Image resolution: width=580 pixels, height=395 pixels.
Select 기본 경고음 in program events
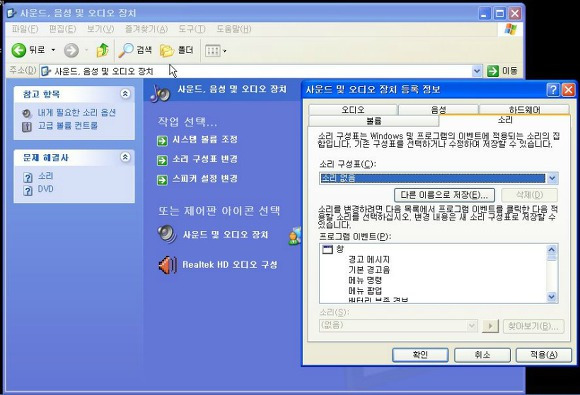[369, 270]
